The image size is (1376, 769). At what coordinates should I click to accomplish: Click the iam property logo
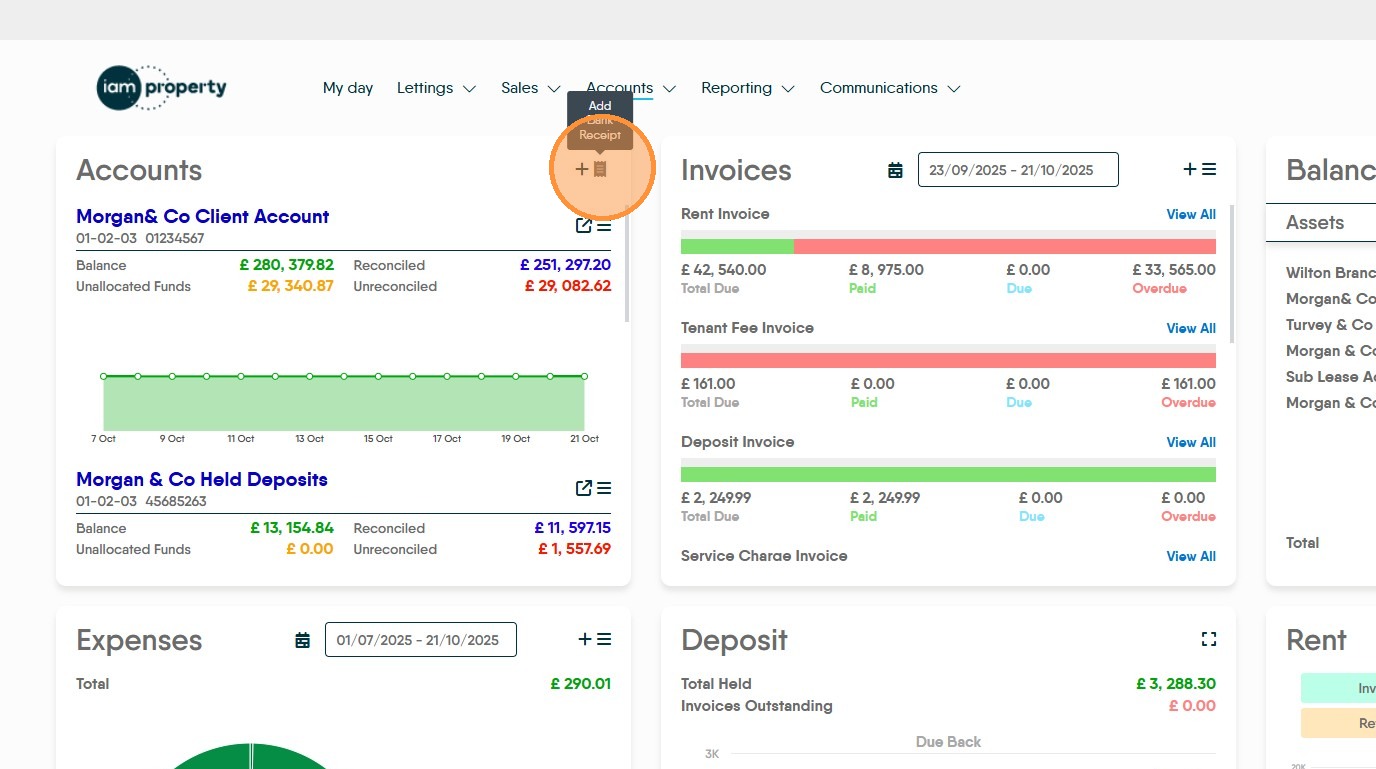pyautogui.click(x=162, y=88)
